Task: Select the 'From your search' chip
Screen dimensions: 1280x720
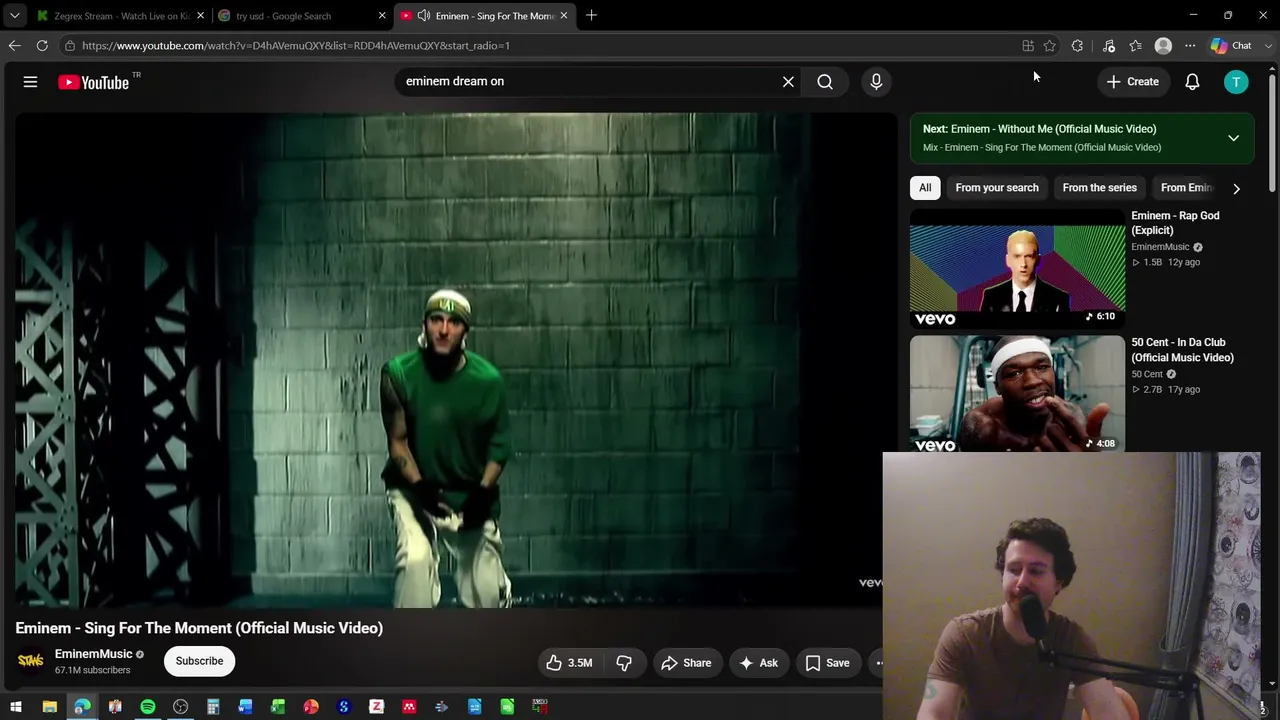Action: (997, 188)
